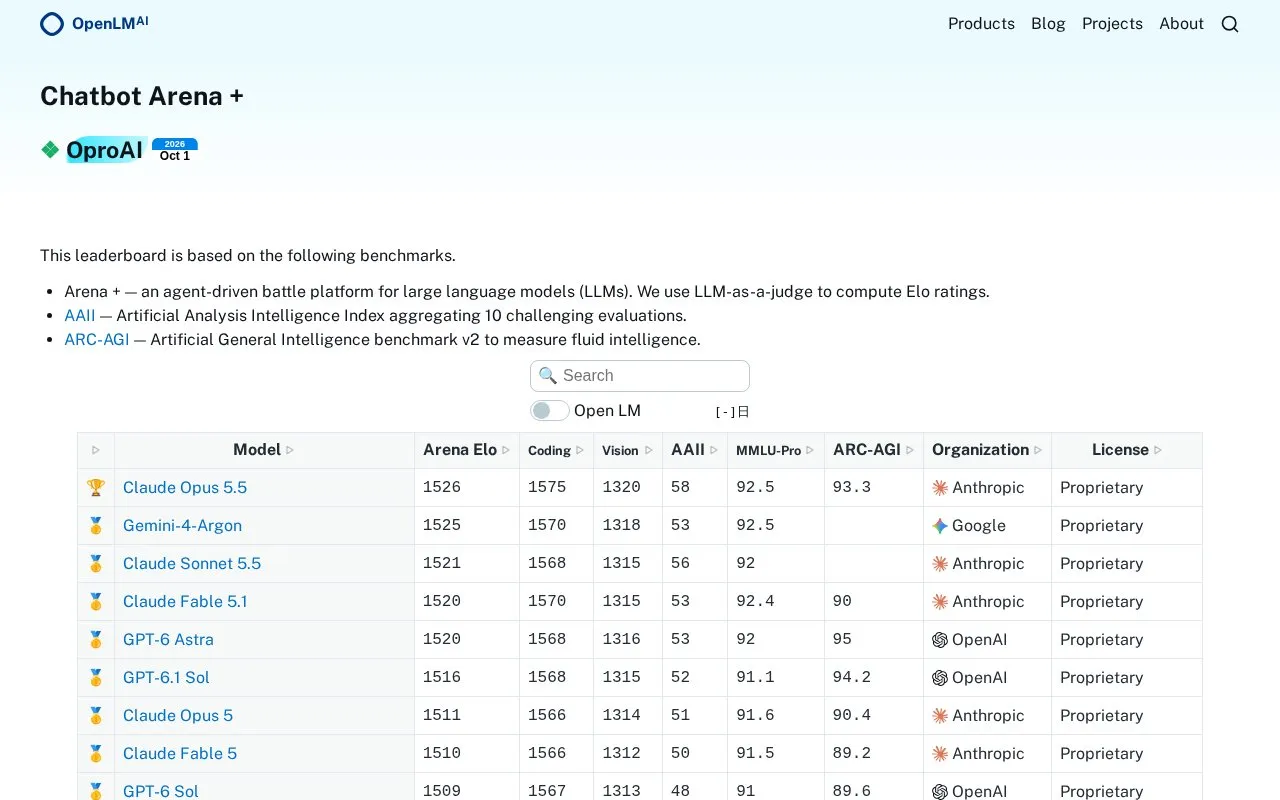Viewport: 1280px width, 800px height.
Task: Click the OpenAI logo in GPT-6.1 Sol row
Action: point(940,678)
